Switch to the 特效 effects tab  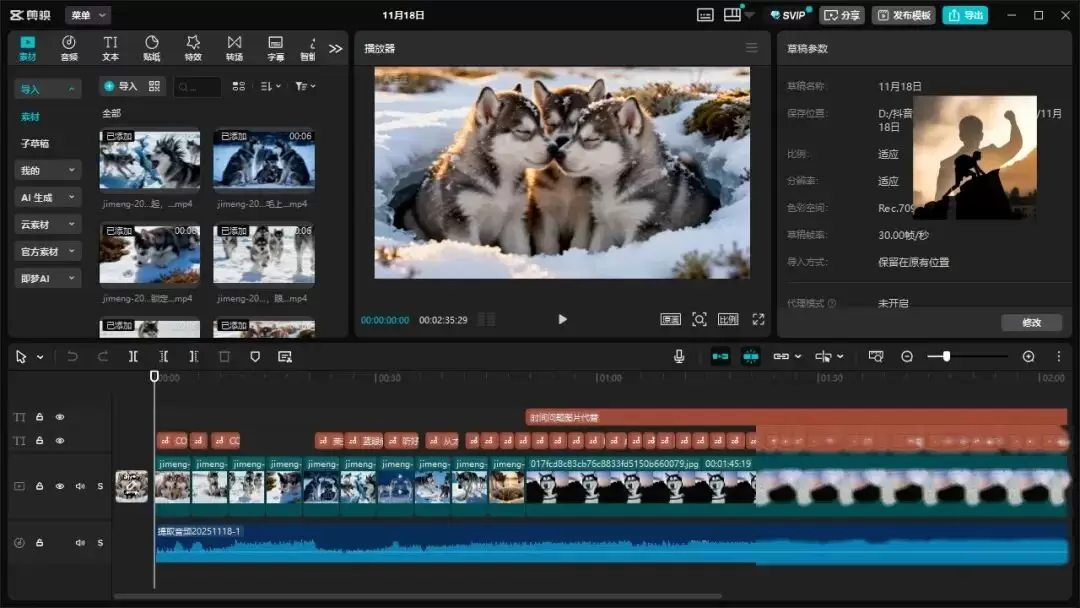(193, 48)
